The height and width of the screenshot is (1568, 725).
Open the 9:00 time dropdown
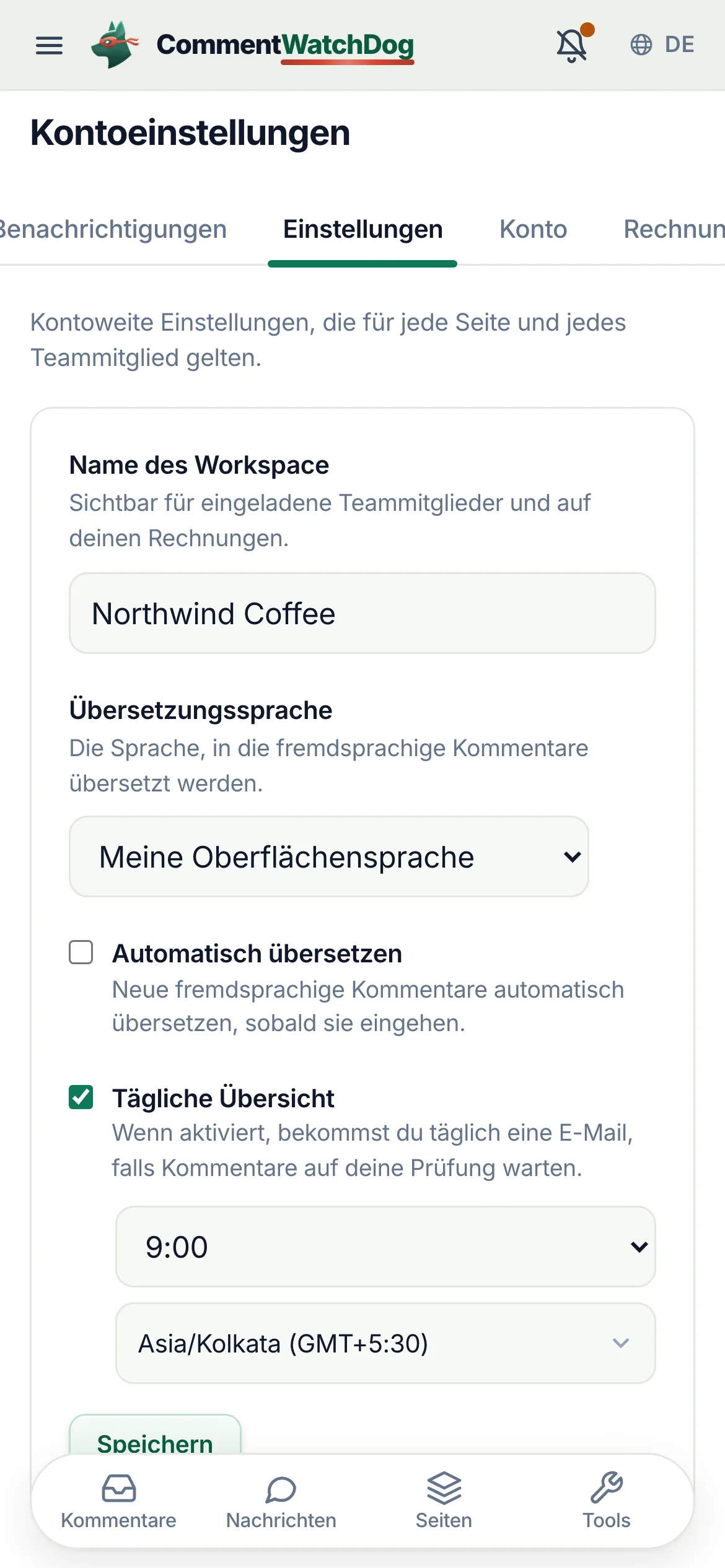pos(385,1247)
